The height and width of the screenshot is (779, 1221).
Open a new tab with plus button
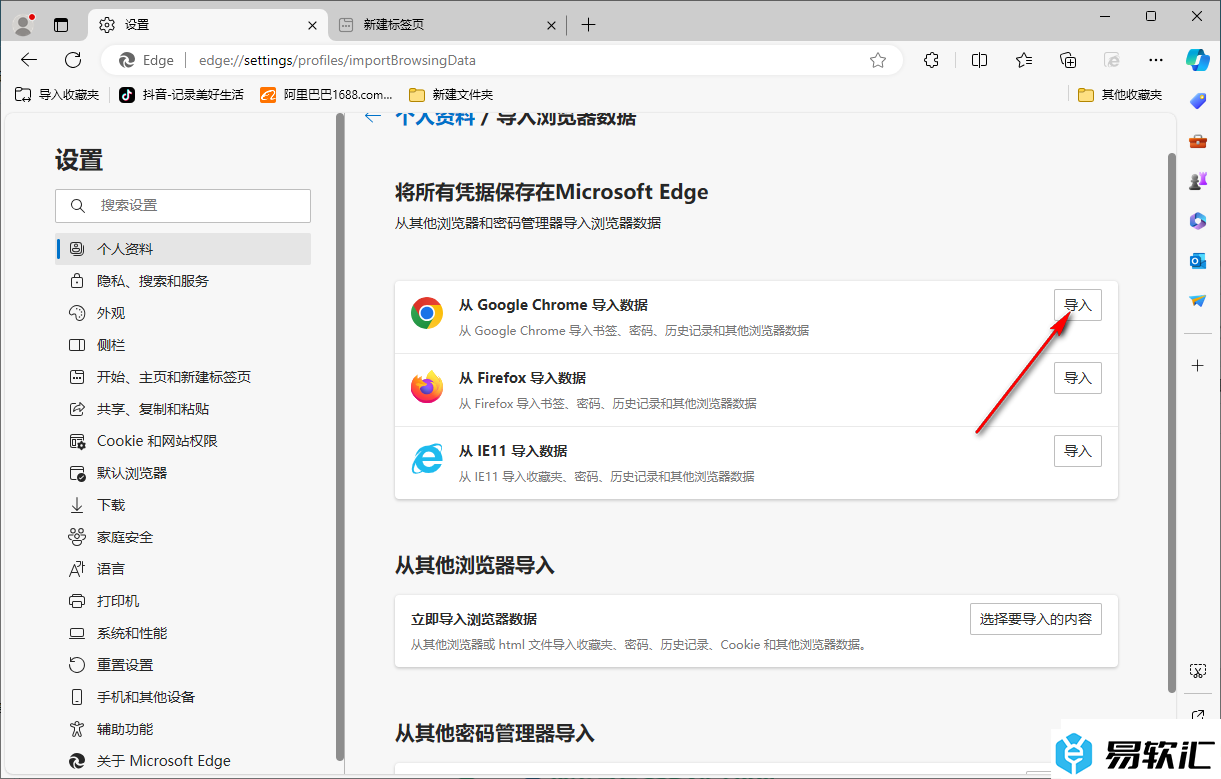tap(589, 25)
